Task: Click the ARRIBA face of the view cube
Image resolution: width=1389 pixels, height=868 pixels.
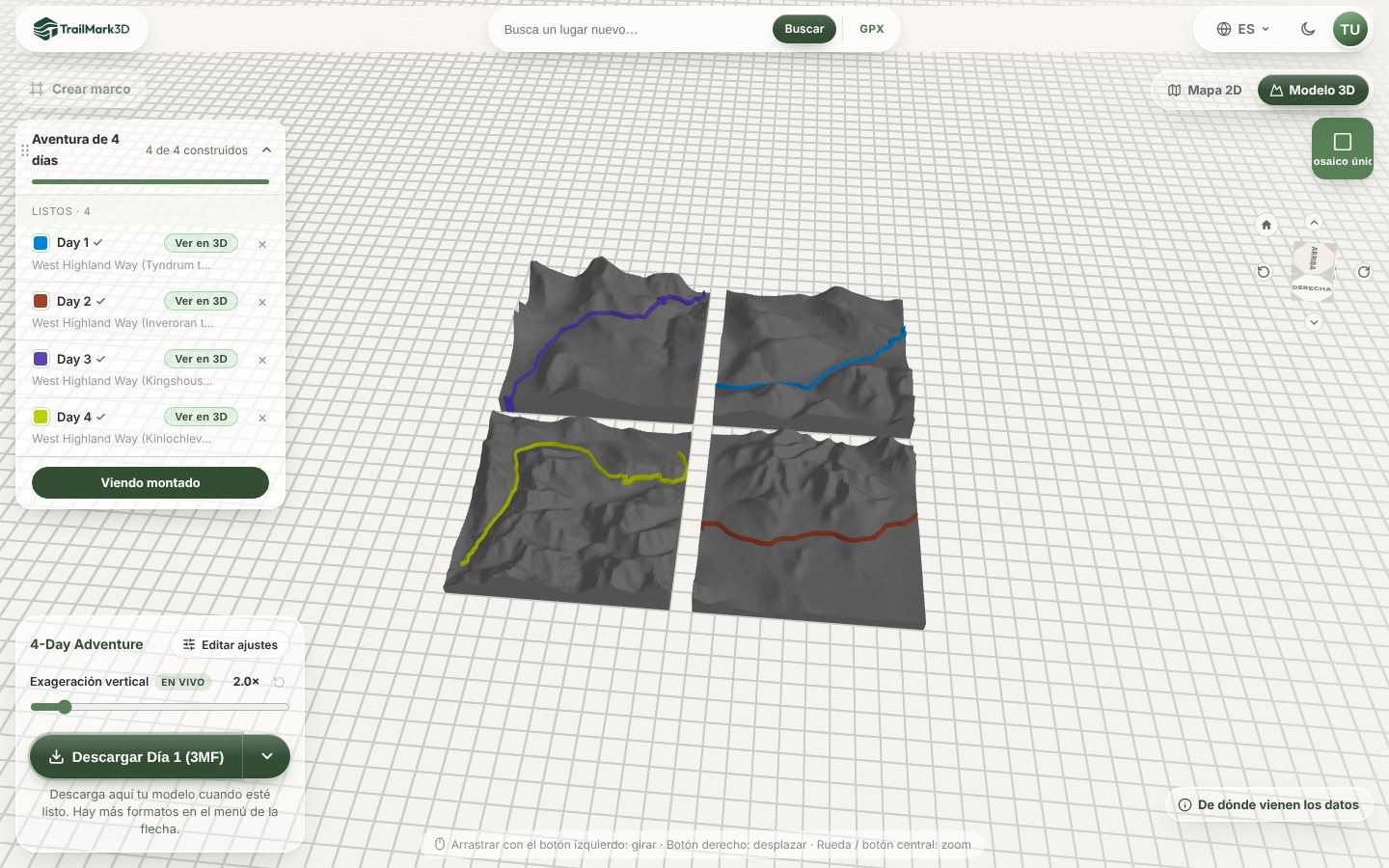Action: click(x=1314, y=258)
